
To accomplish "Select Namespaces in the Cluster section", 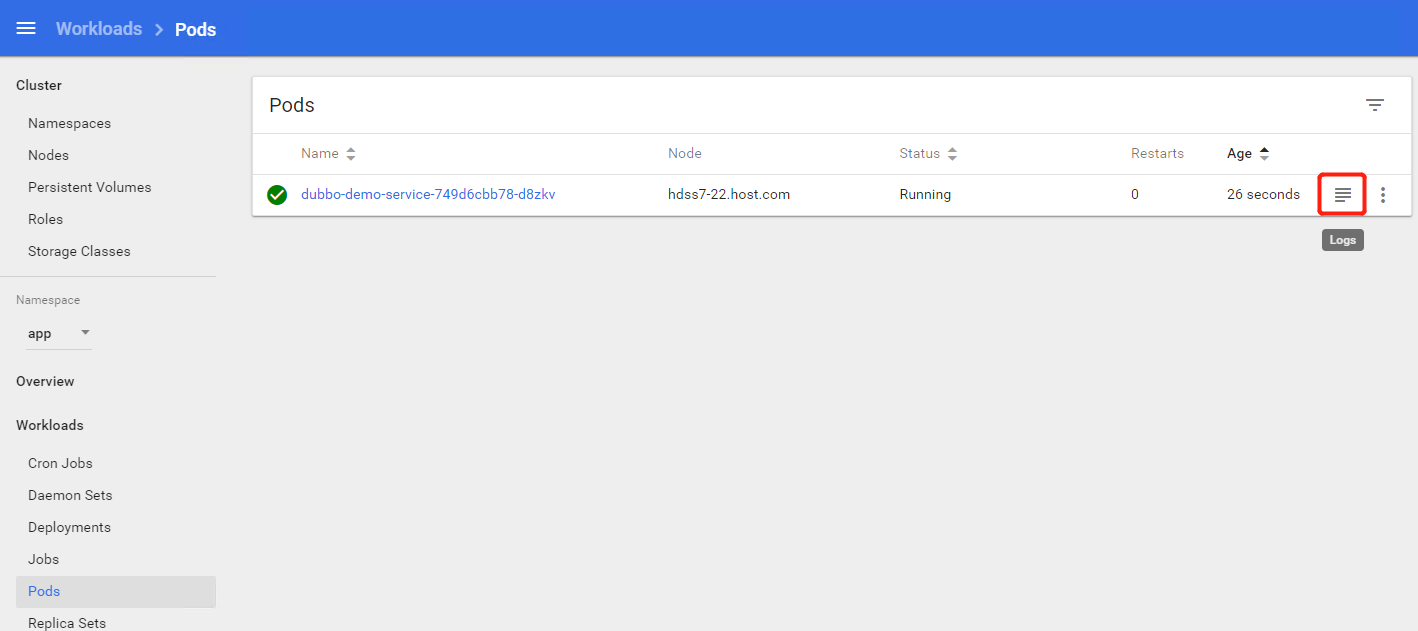I will pyautogui.click(x=69, y=124).
